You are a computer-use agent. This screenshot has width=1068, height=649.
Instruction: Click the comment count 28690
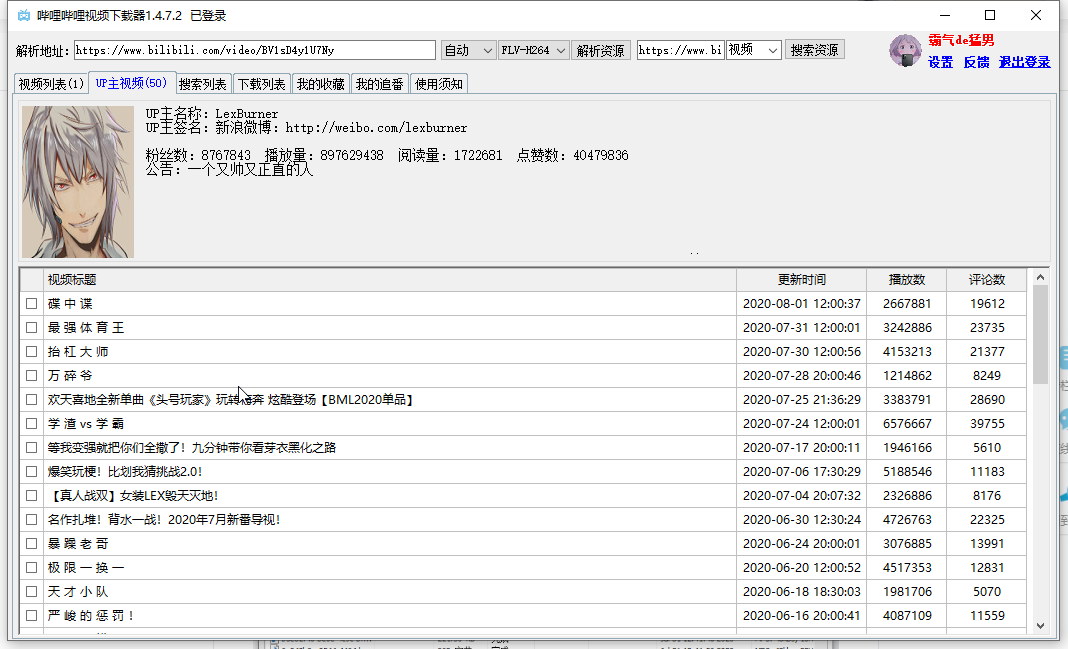[987, 400]
